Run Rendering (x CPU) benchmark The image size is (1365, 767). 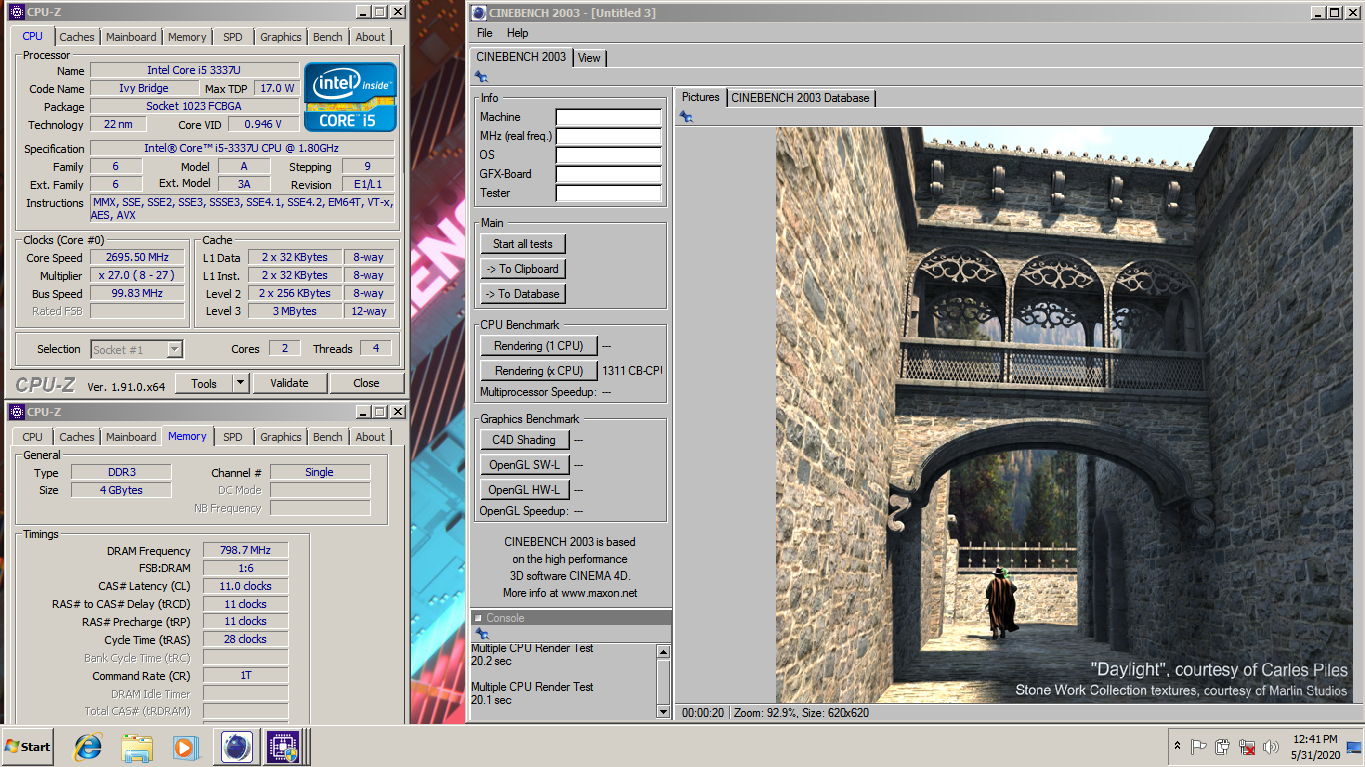[539, 371]
